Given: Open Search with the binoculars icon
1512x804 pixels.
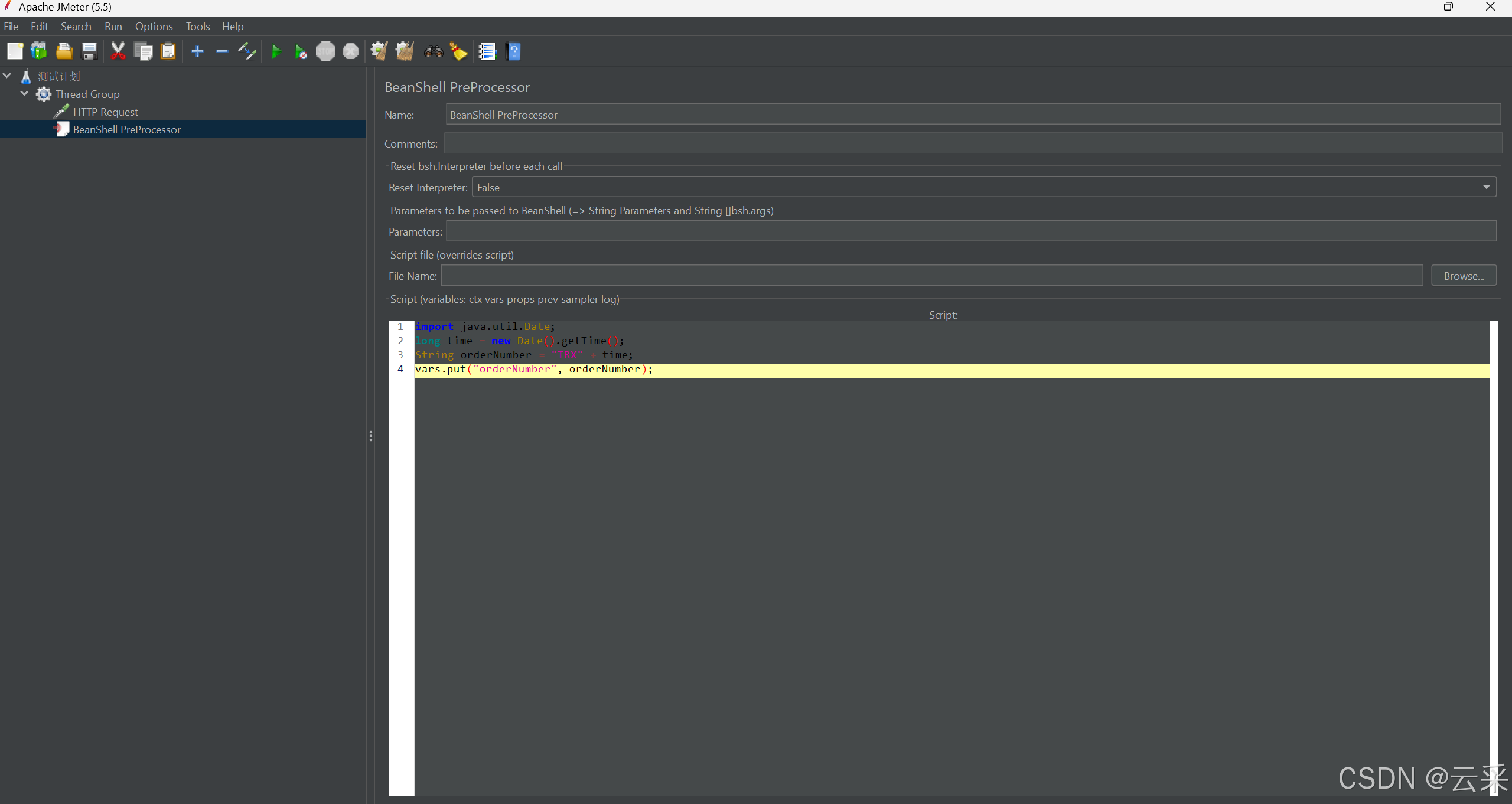Looking at the screenshot, I should [434, 51].
